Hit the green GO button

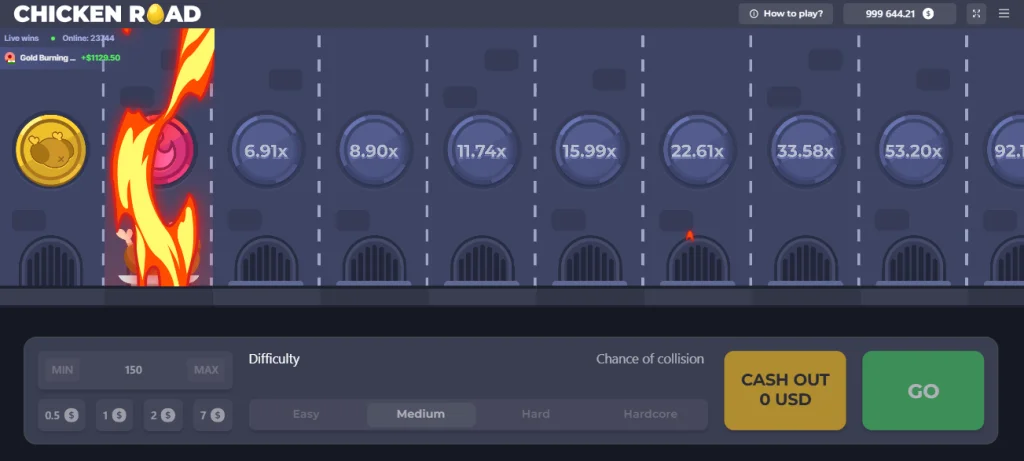tap(923, 390)
